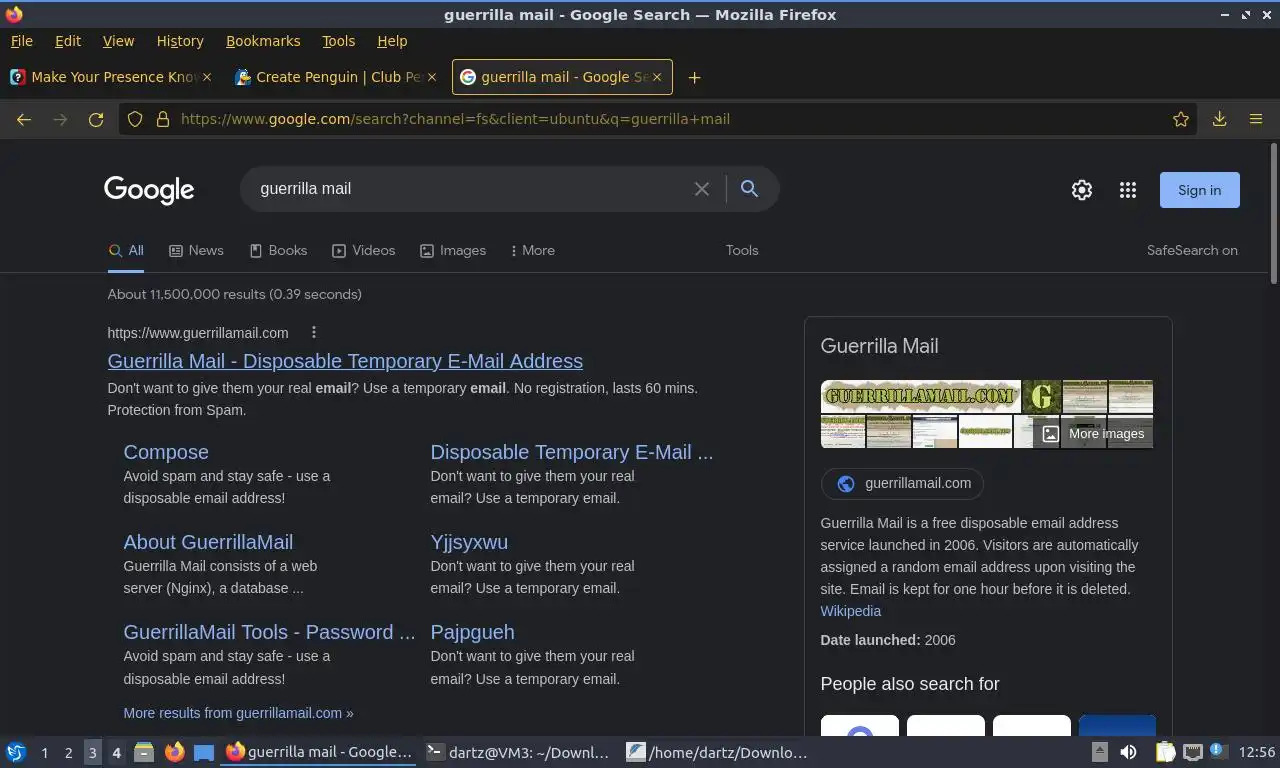Launch Firefox from the taskbar launcher icon
Viewport: 1280px width, 768px height.
174,752
